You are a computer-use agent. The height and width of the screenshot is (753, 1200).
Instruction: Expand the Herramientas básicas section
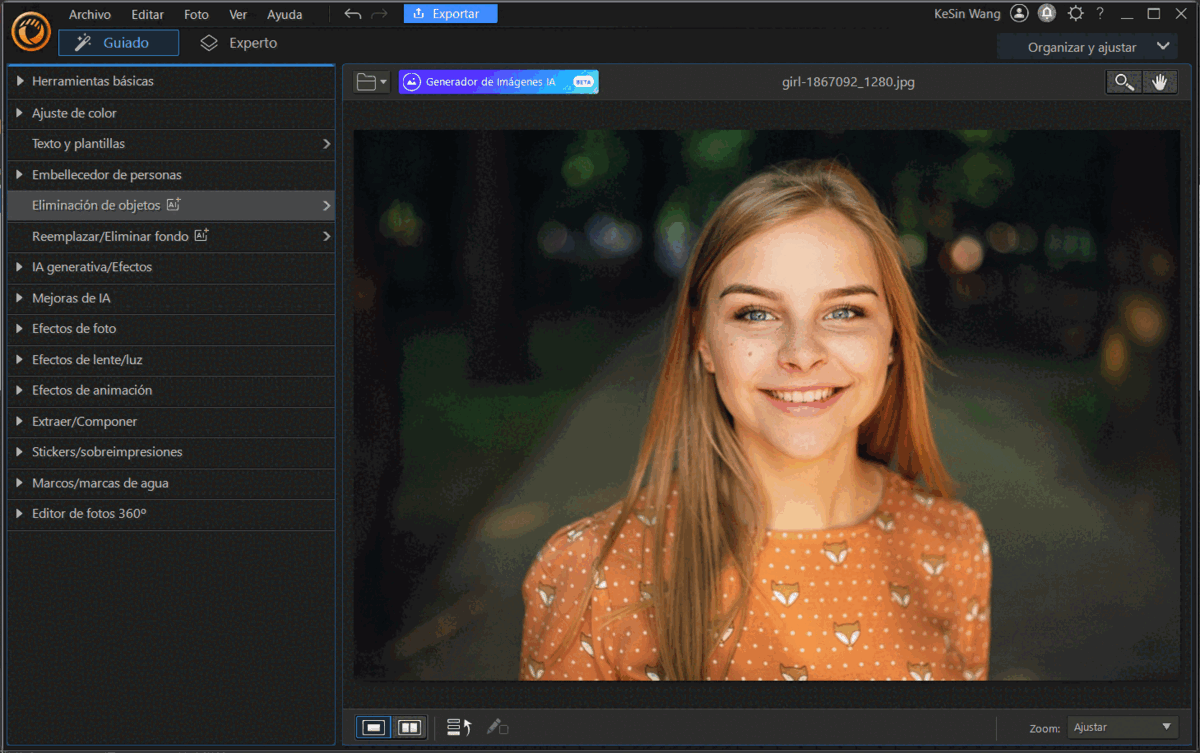click(92, 81)
